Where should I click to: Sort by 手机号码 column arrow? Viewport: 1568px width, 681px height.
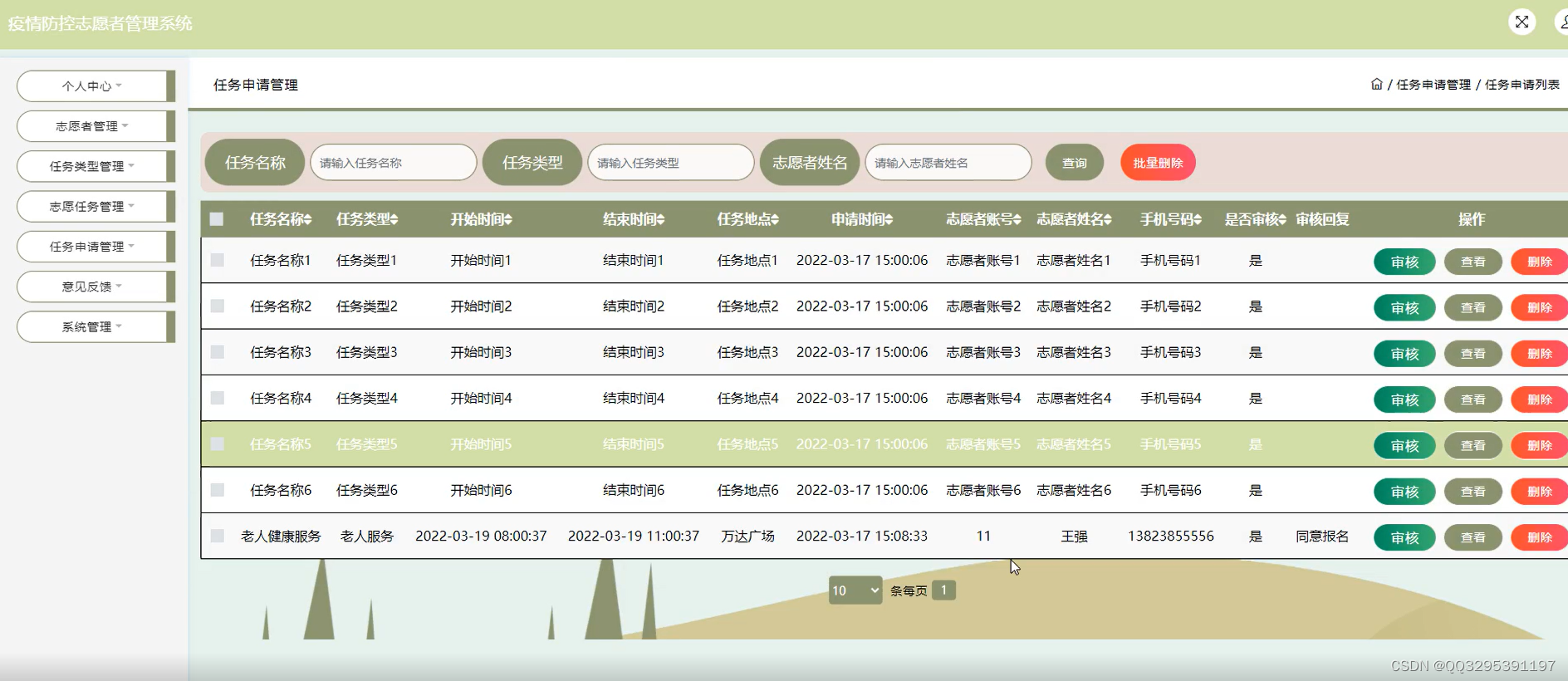point(1198,219)
